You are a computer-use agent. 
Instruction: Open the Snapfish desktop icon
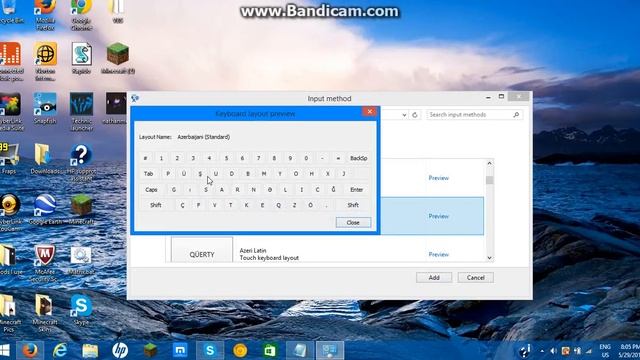click(45, 107)
